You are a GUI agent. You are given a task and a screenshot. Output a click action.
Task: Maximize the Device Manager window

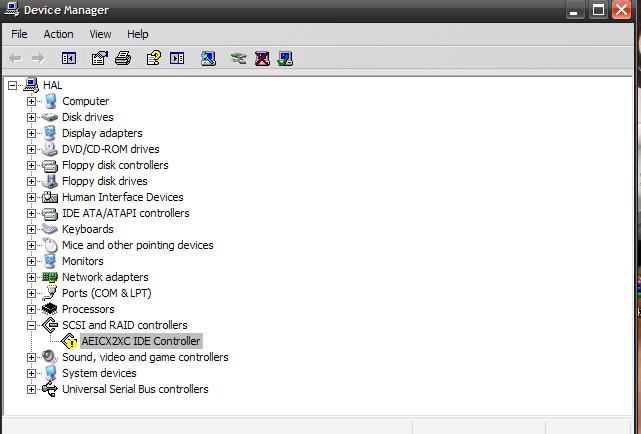point(598,10)
